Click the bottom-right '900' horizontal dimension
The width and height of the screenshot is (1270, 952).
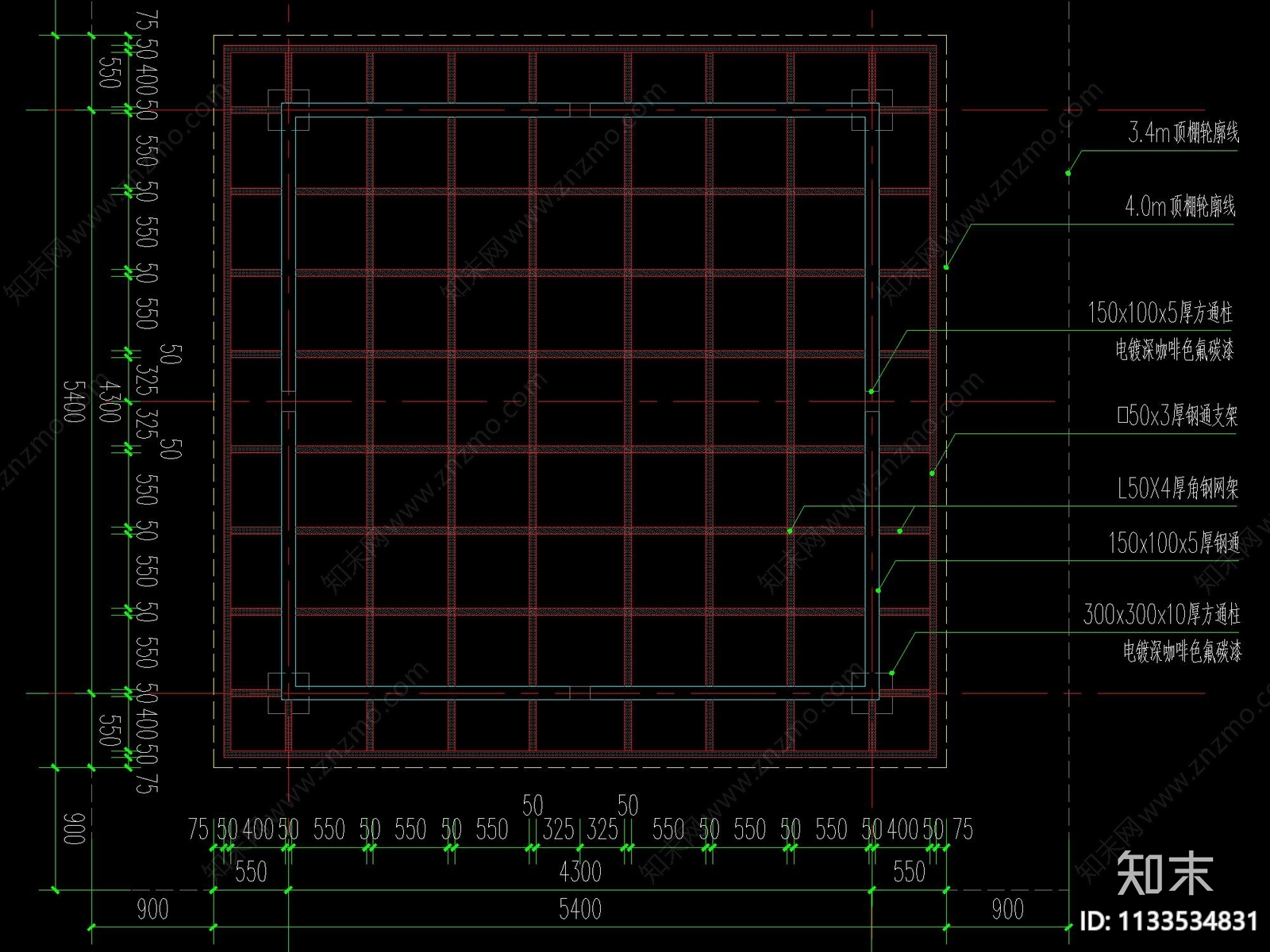(x=1007, y=909)
